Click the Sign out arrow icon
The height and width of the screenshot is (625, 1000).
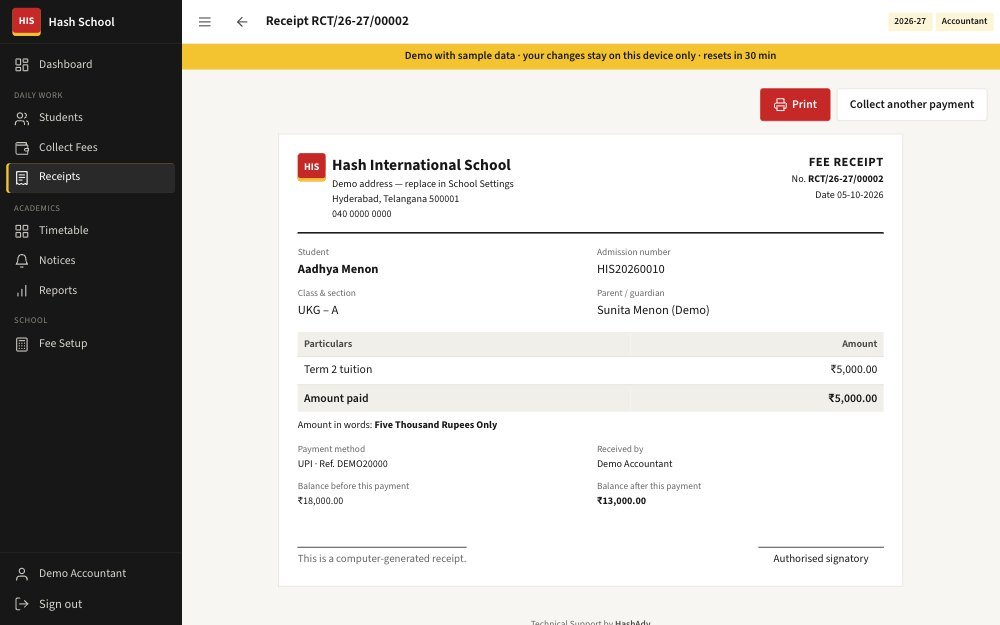(22, 604)
